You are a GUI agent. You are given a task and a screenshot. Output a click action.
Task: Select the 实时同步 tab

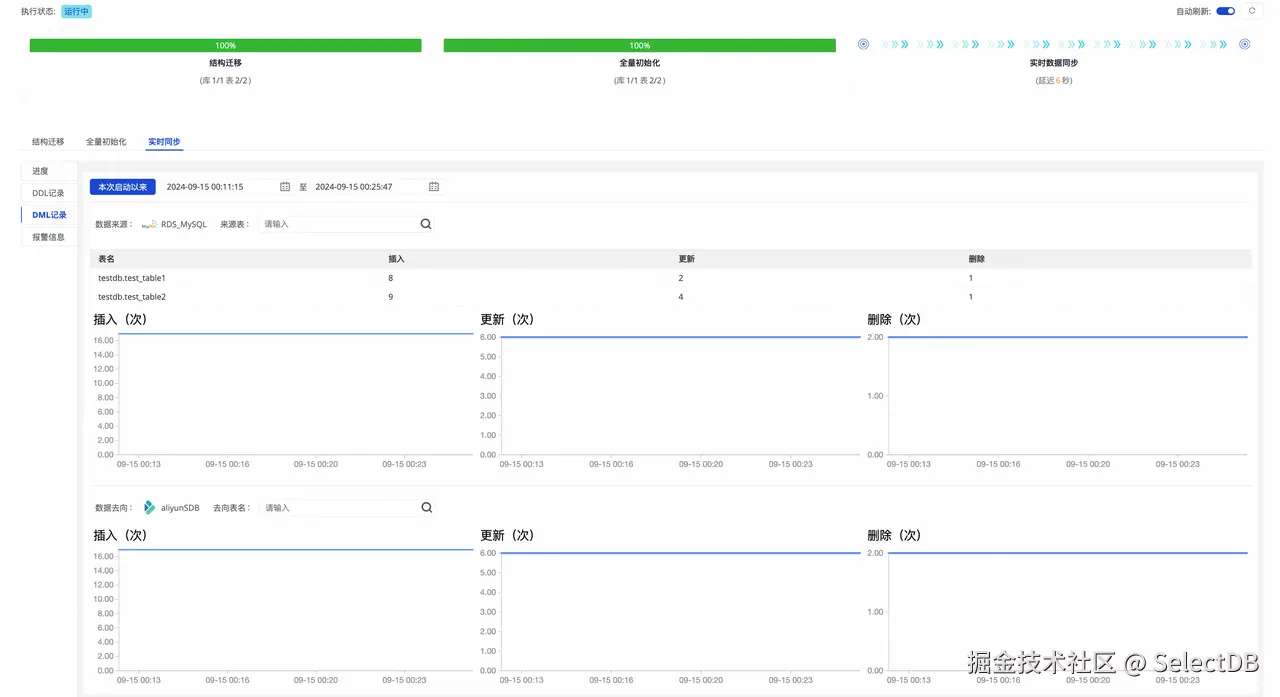coord(164,142)
